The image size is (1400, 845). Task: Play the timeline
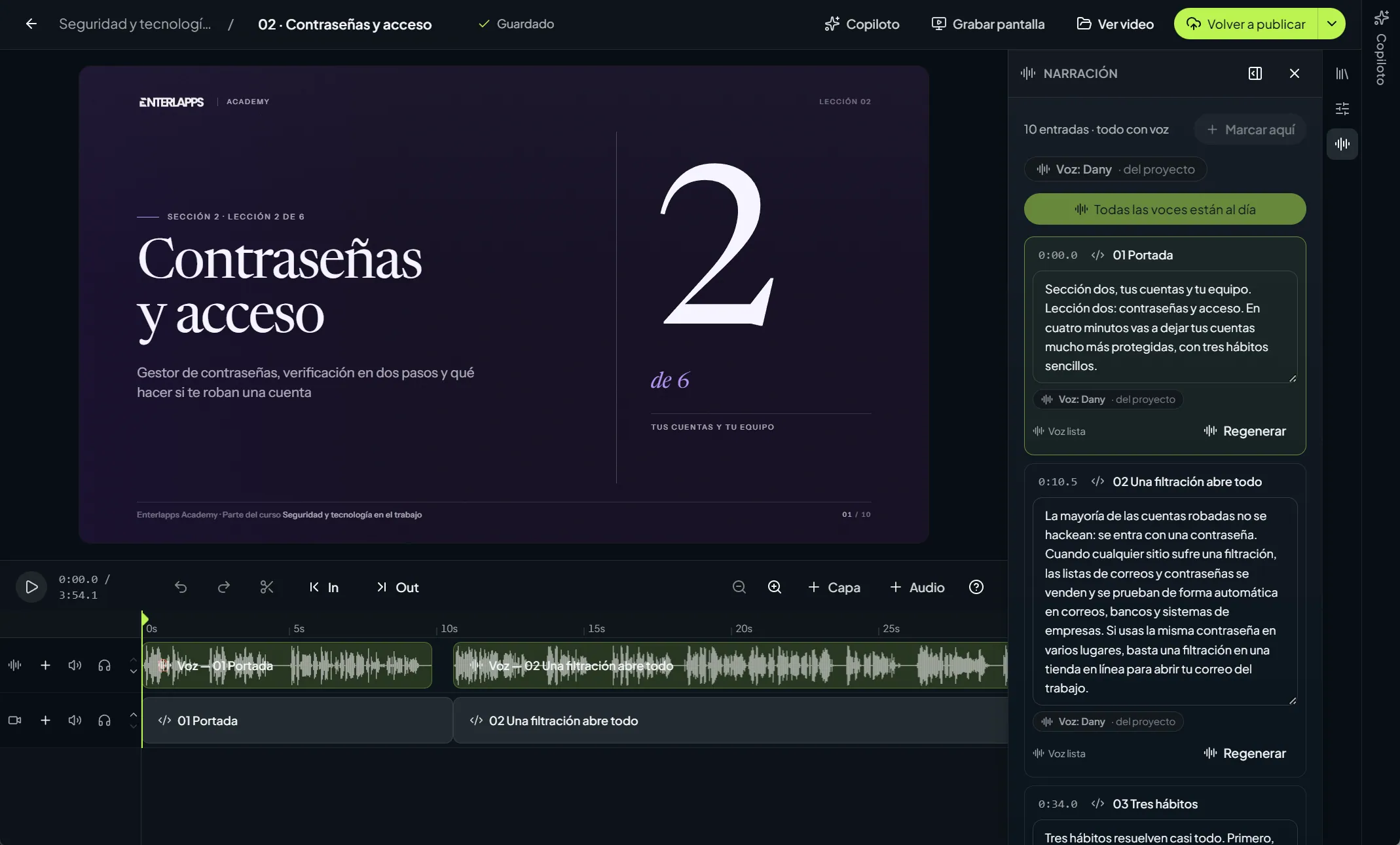click(31, 587)
